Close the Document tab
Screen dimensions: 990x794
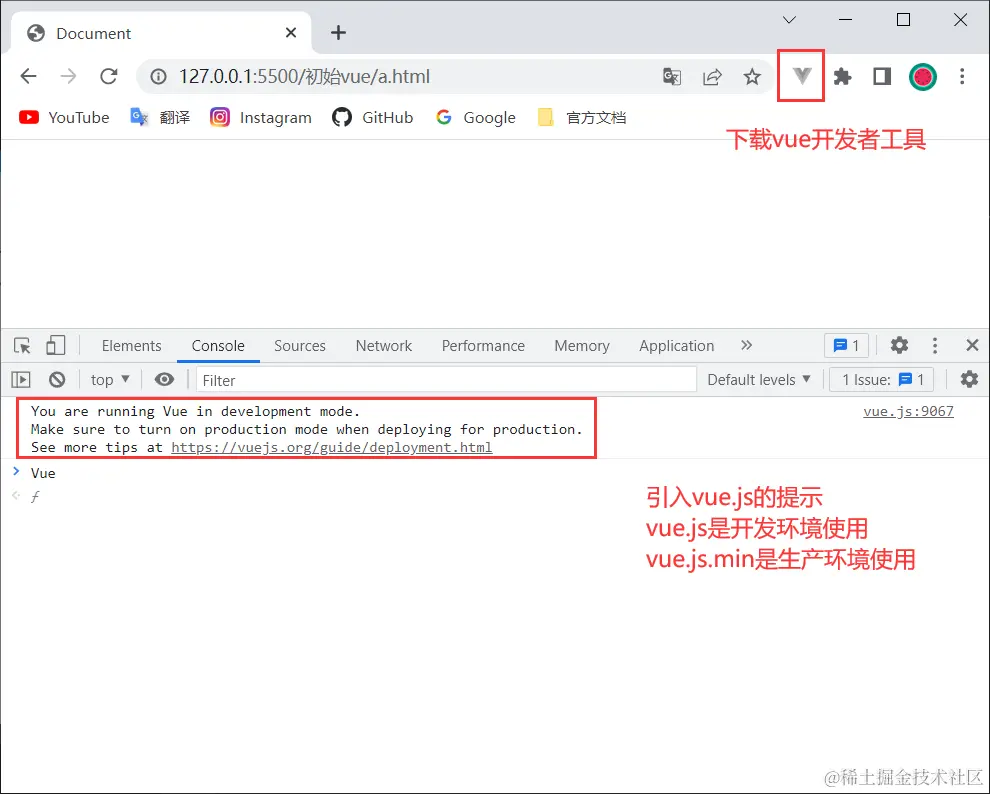(291, 33)
